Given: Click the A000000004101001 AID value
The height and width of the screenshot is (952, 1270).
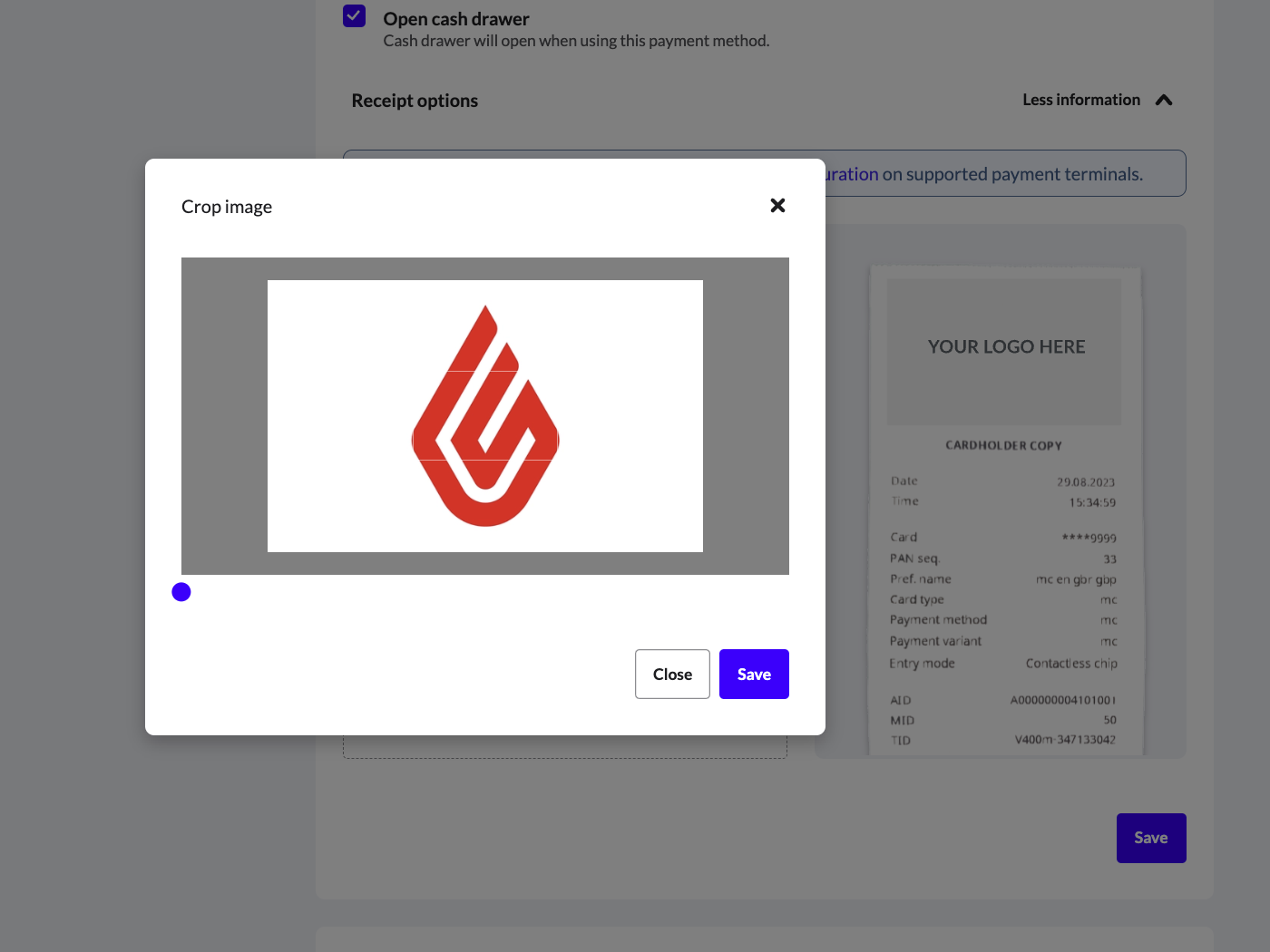Looking at the screenshot, I should coord(1063,700).
